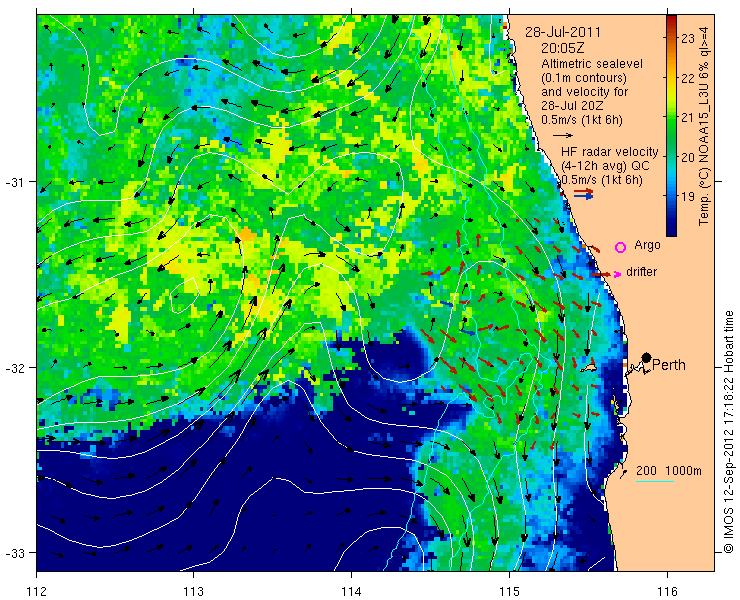The image size is (740, 600).
Task: Click the IMOS copyright timestamp text
Action: tap(728, 431)
